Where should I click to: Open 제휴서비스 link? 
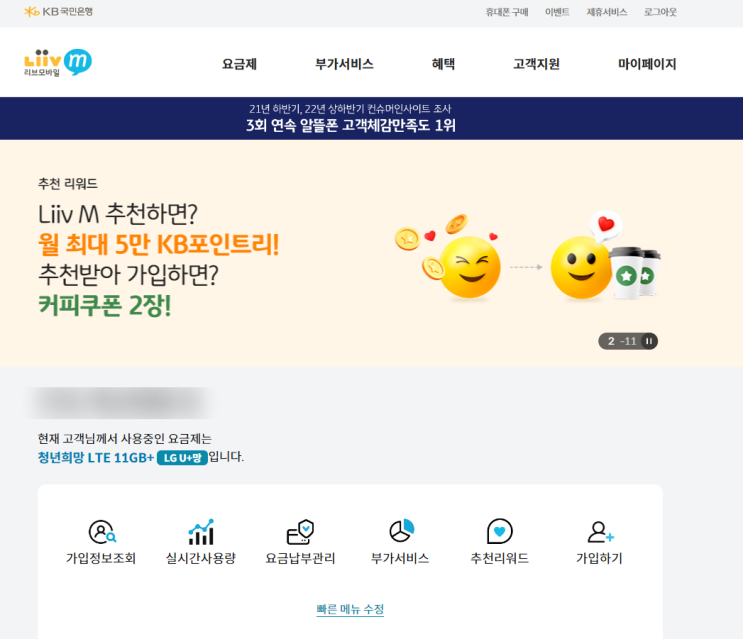(x=607, y=12)
